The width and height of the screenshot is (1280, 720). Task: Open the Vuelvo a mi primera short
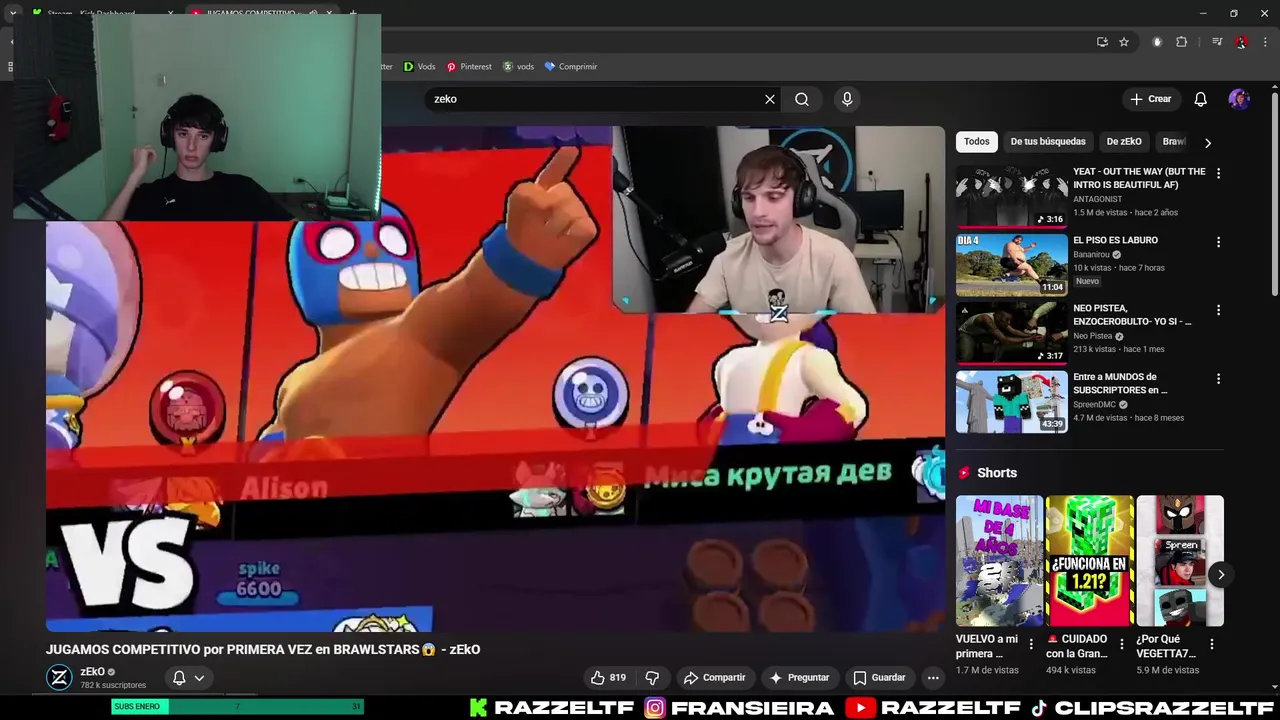[999, 561]
